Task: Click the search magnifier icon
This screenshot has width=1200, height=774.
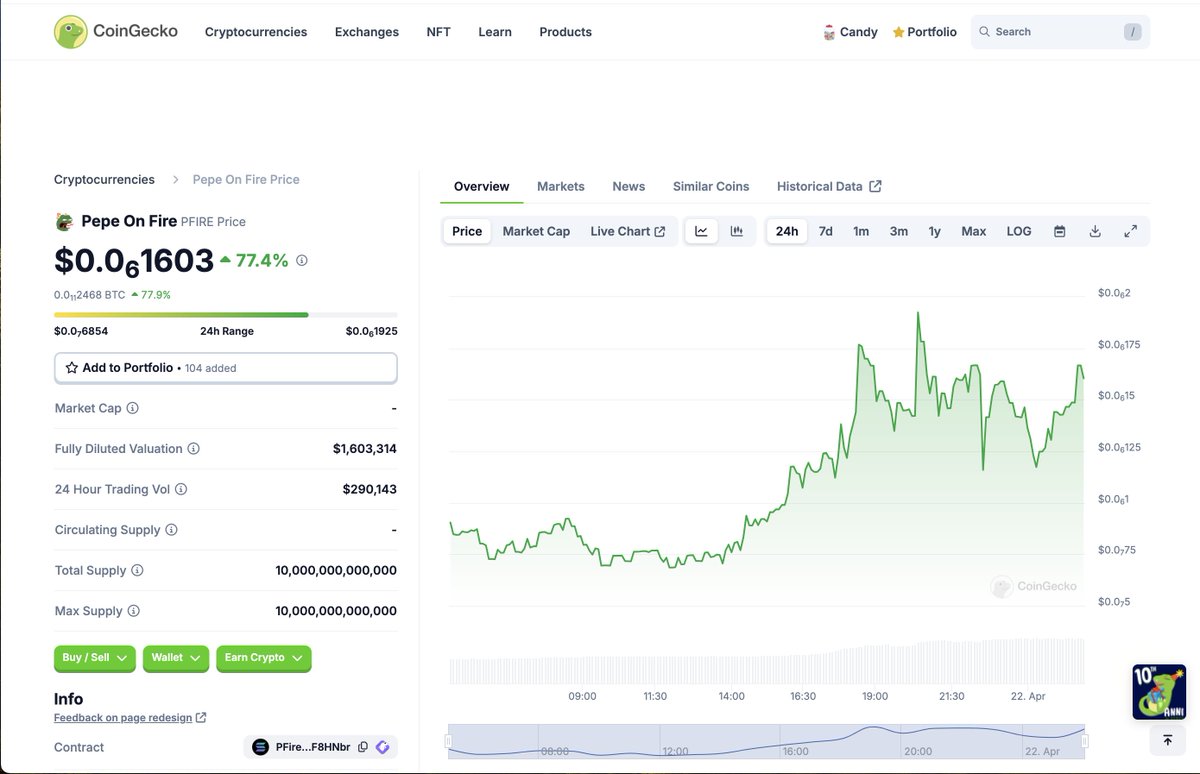Action: 985,32
